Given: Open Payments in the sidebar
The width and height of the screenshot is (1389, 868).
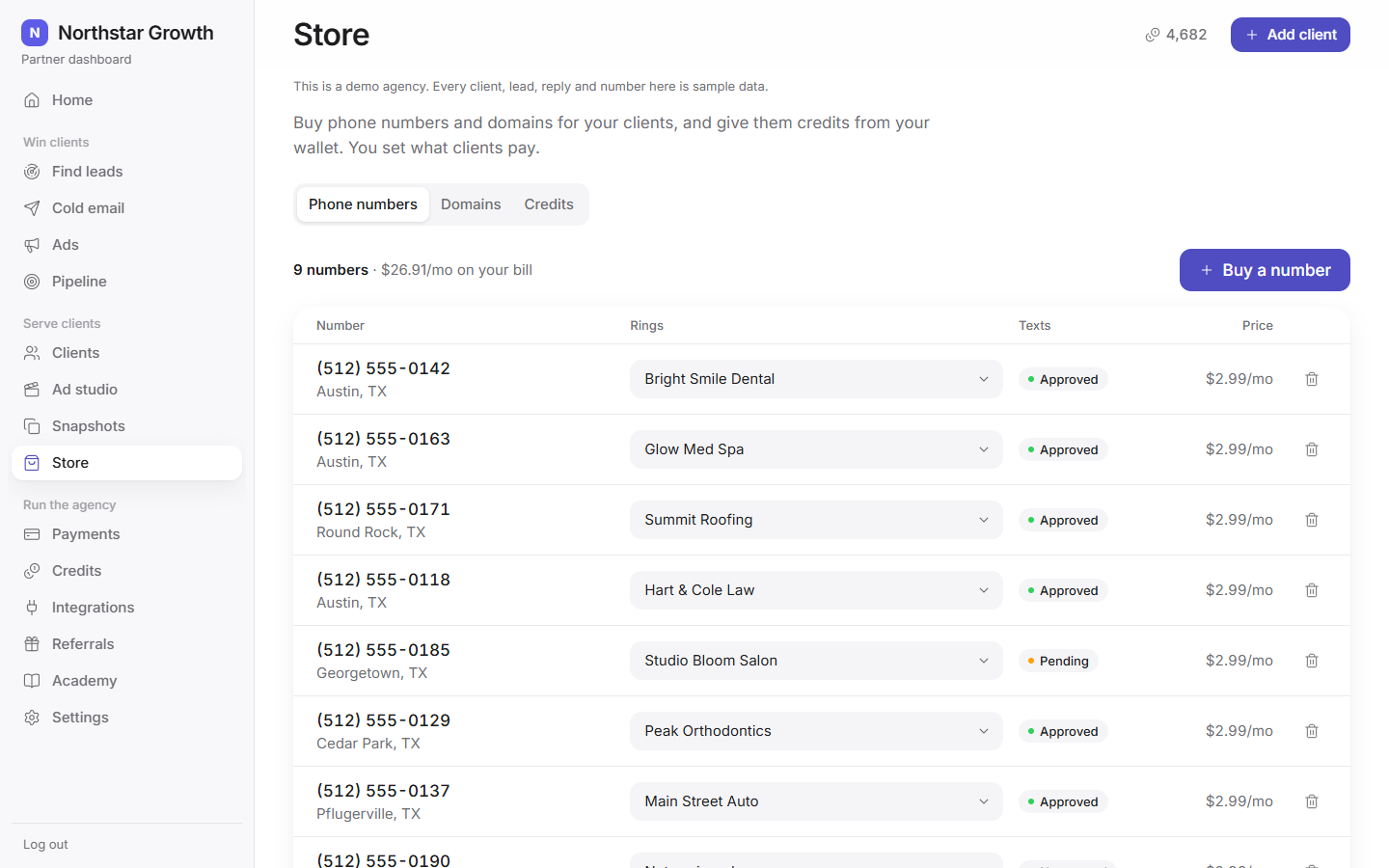Looking at the screenshot, I should 126,534.
